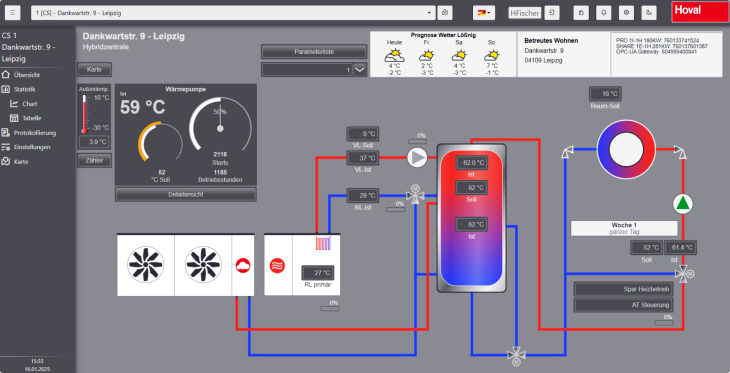Open the Tabelle sidebar entry

(32, 118)
